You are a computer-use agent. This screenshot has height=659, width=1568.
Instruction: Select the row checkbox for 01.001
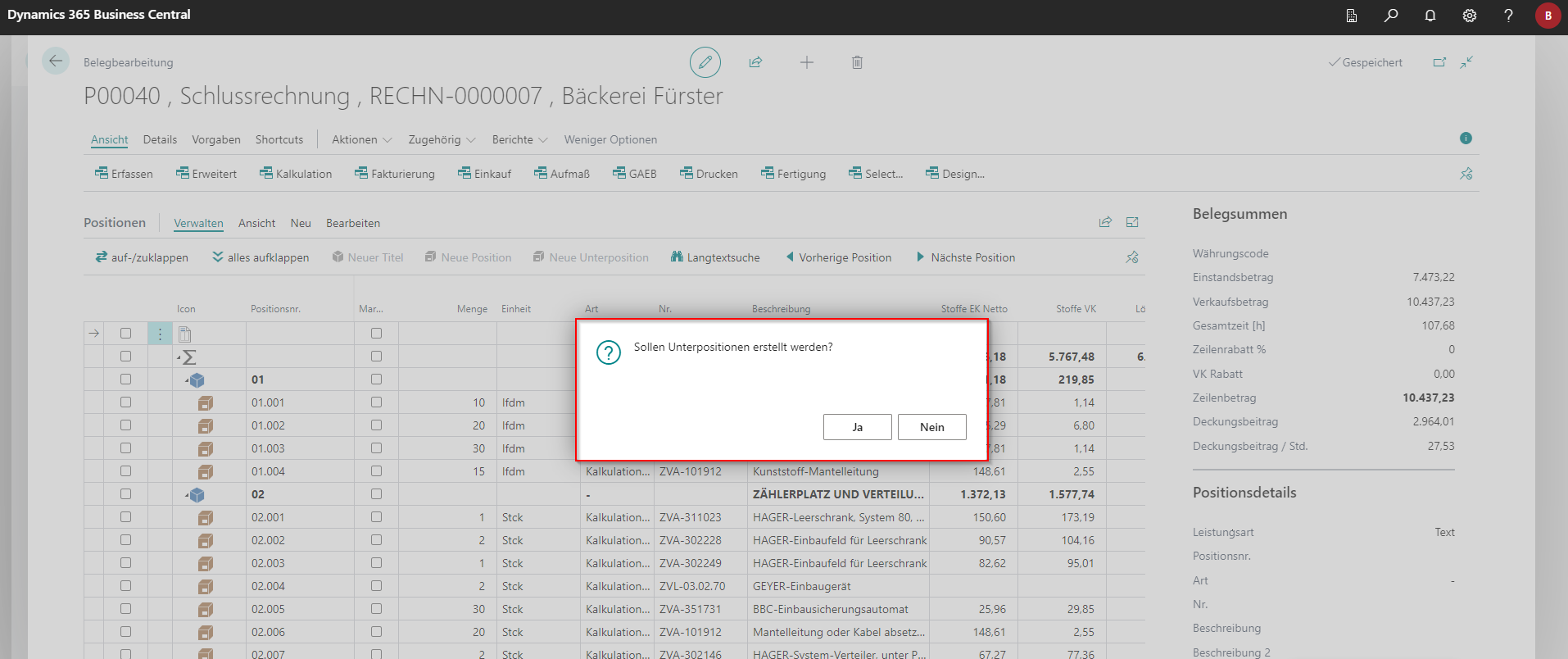[x=125, y=402]
